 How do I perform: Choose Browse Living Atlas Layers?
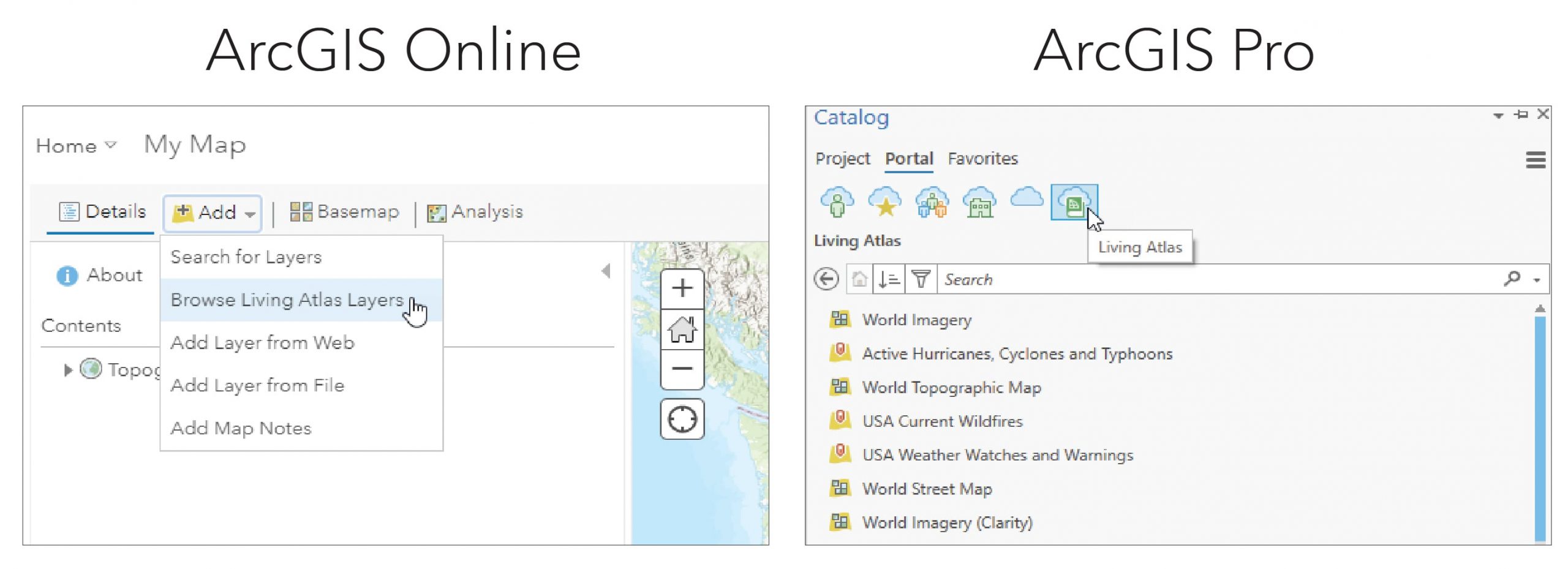(x=287, y=300)
